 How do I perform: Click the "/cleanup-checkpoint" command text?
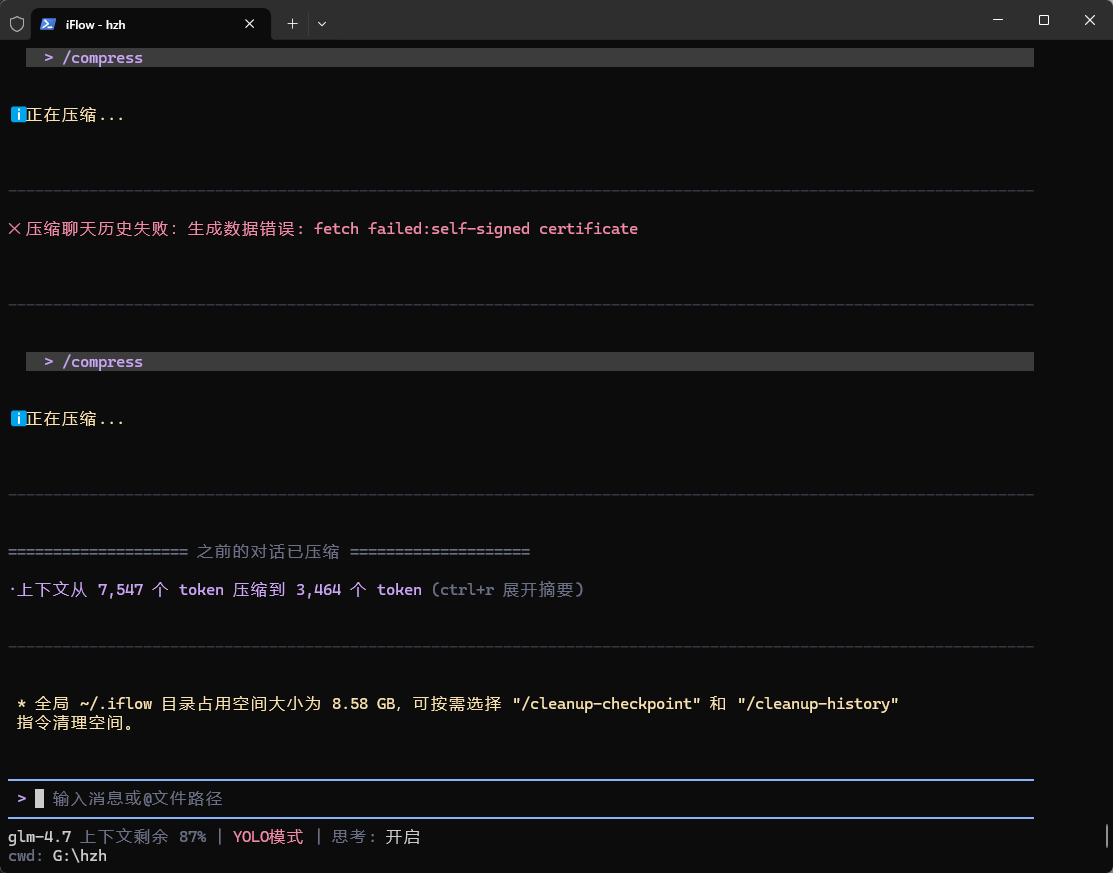tap(606, 704)
